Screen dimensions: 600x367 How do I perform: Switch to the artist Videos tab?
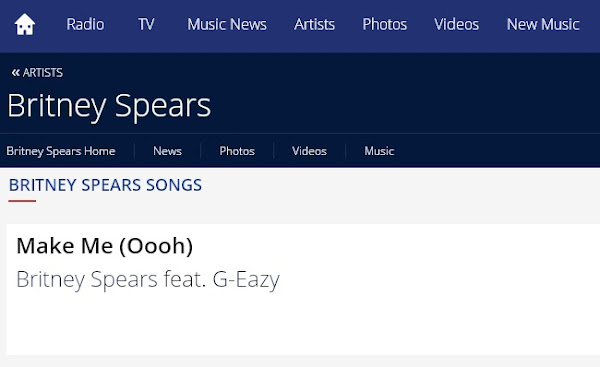tap(309, 151)
